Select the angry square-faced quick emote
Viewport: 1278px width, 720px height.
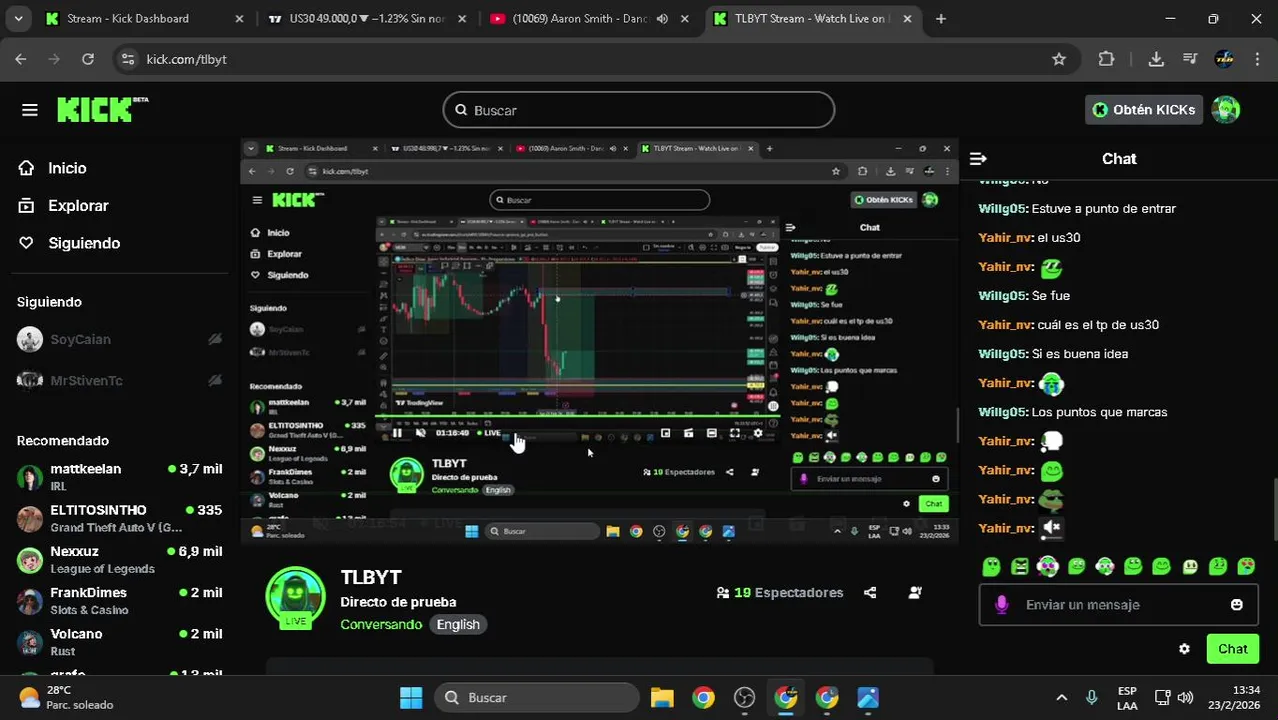(x=1019, y=566)
